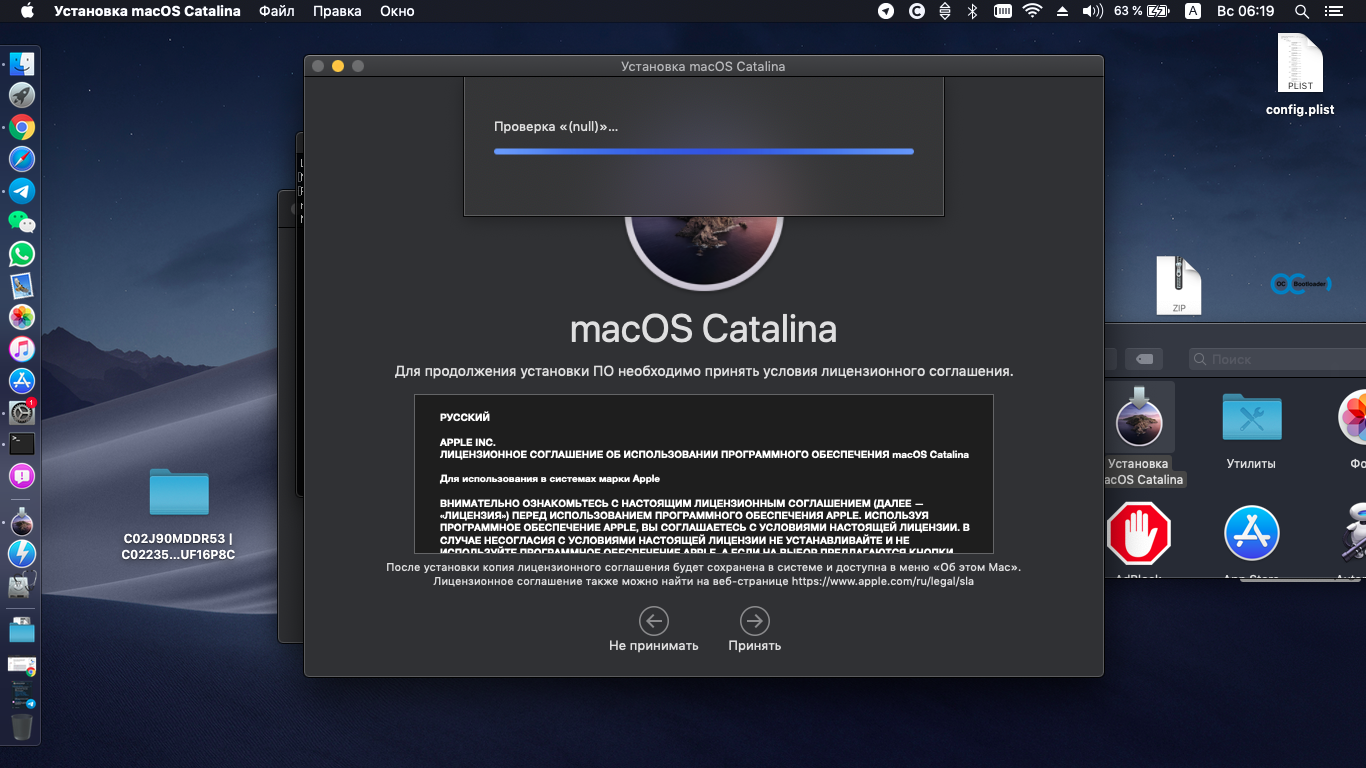Click macOS Catalina installer icon in Dock
The image size is (1366, 768).
pyautogui.click(x=22, y=522)
